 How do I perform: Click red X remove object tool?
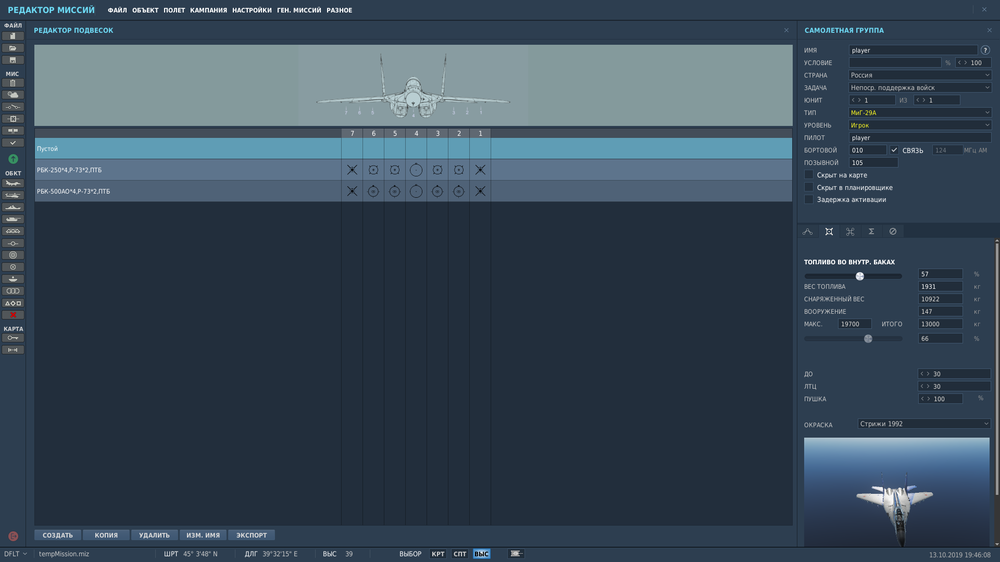13,315
